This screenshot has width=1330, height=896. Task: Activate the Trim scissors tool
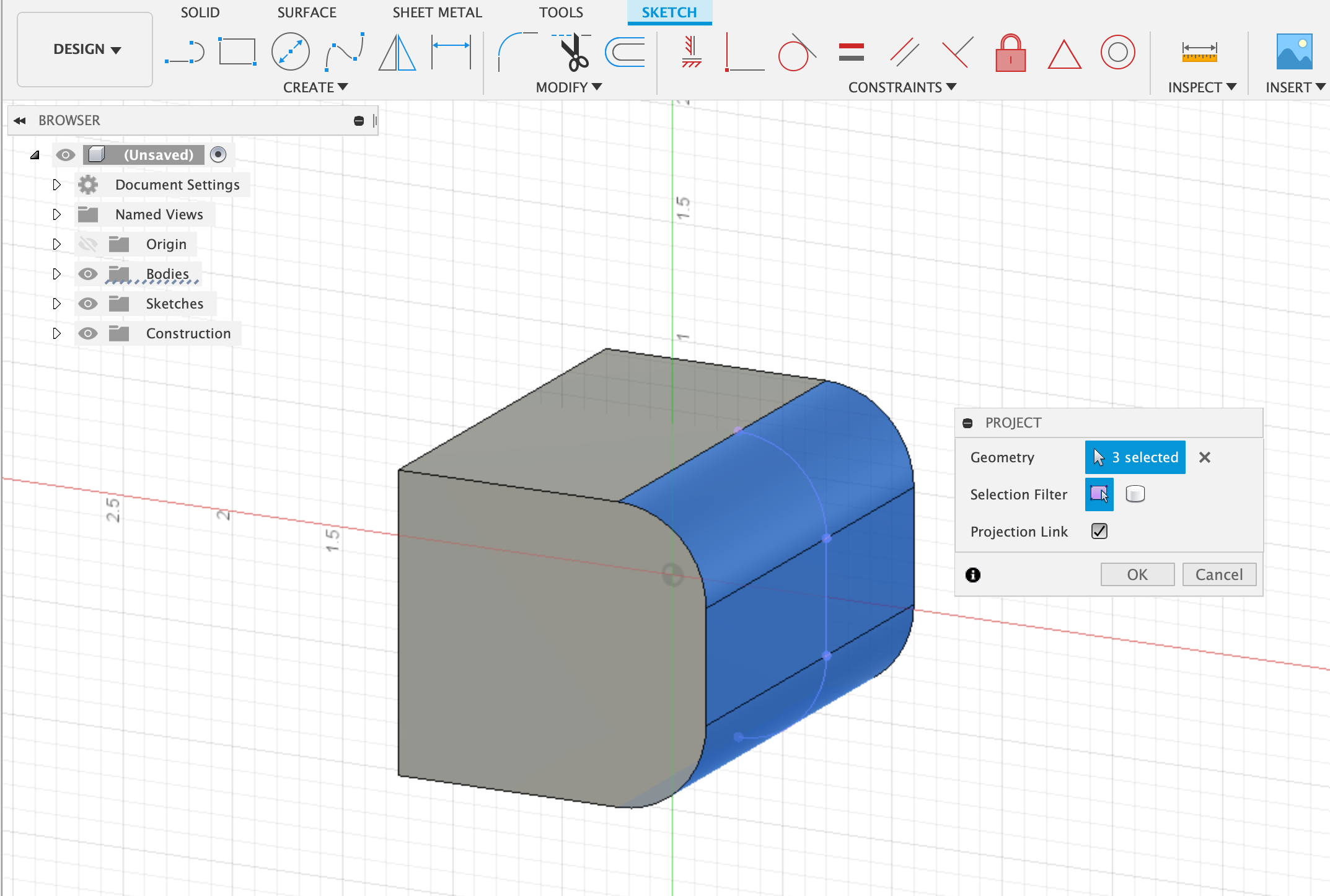tap(573, 52)
